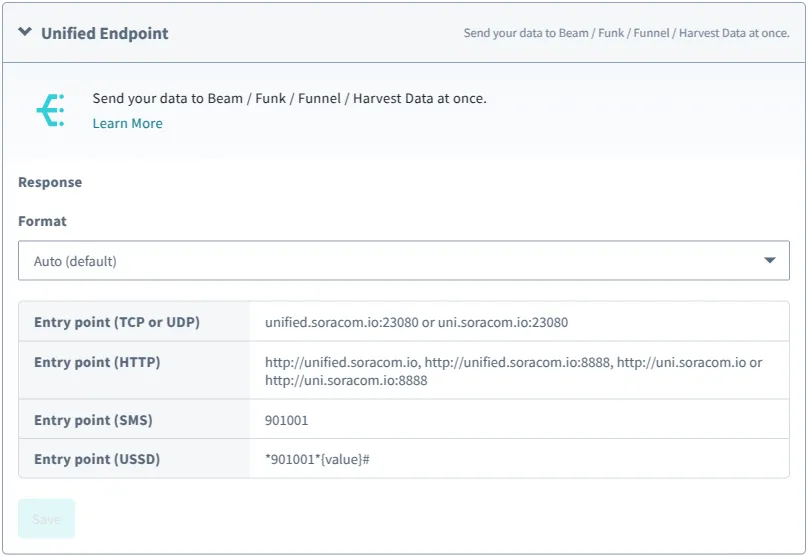Click the Entry point (USSD) label
Viewport: 809px width, 557px height.
pos(97,459)
